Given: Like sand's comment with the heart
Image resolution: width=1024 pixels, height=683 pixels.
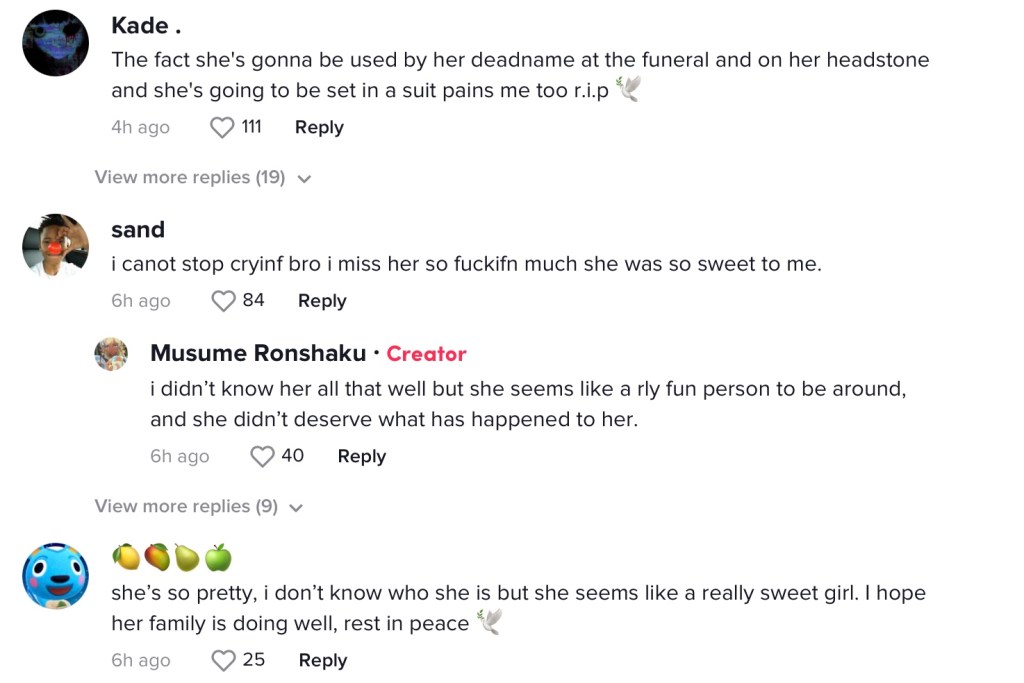Looking at the screenshot, I should [x=224, y=300].
